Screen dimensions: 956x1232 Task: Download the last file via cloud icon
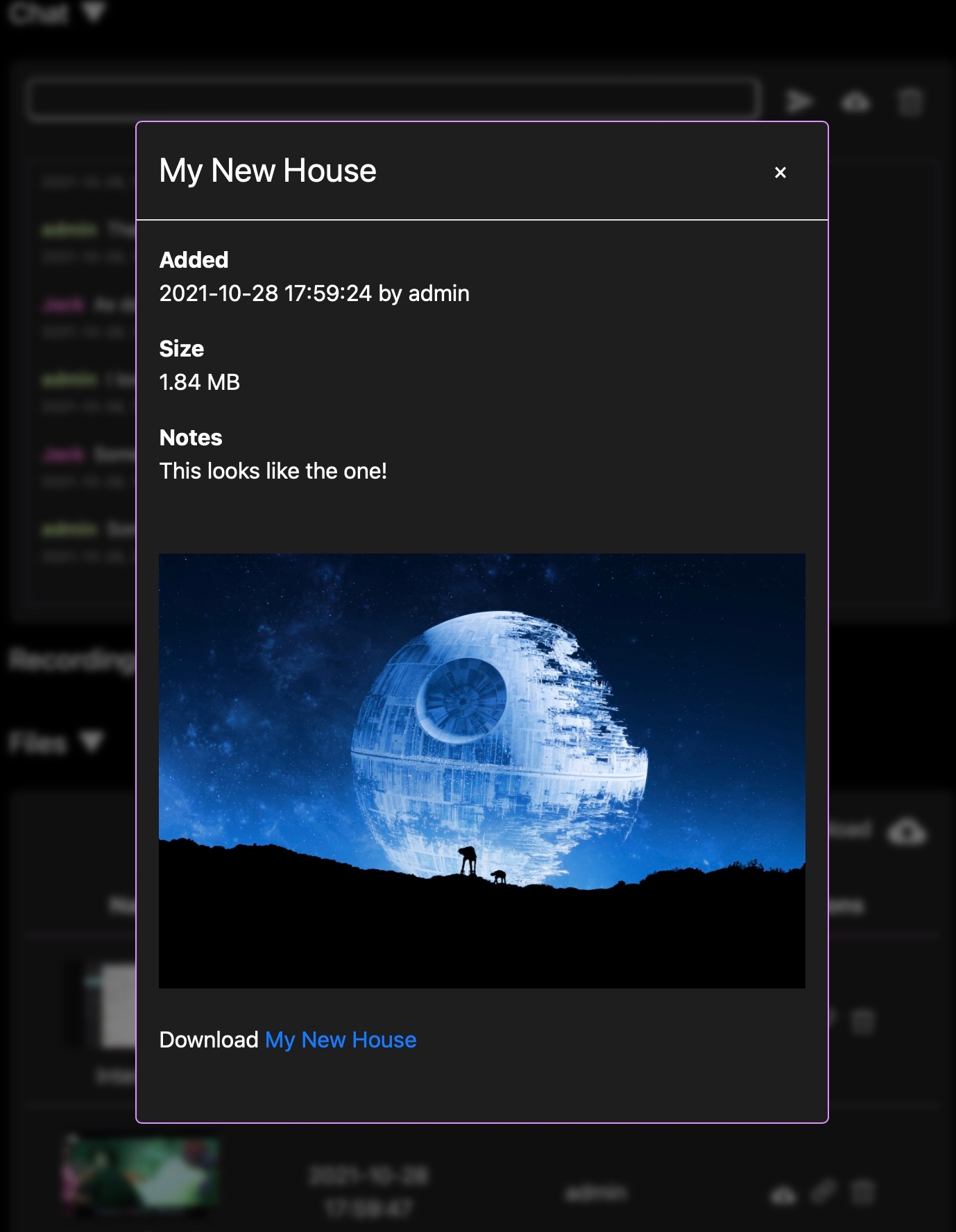coord(783,1194)
